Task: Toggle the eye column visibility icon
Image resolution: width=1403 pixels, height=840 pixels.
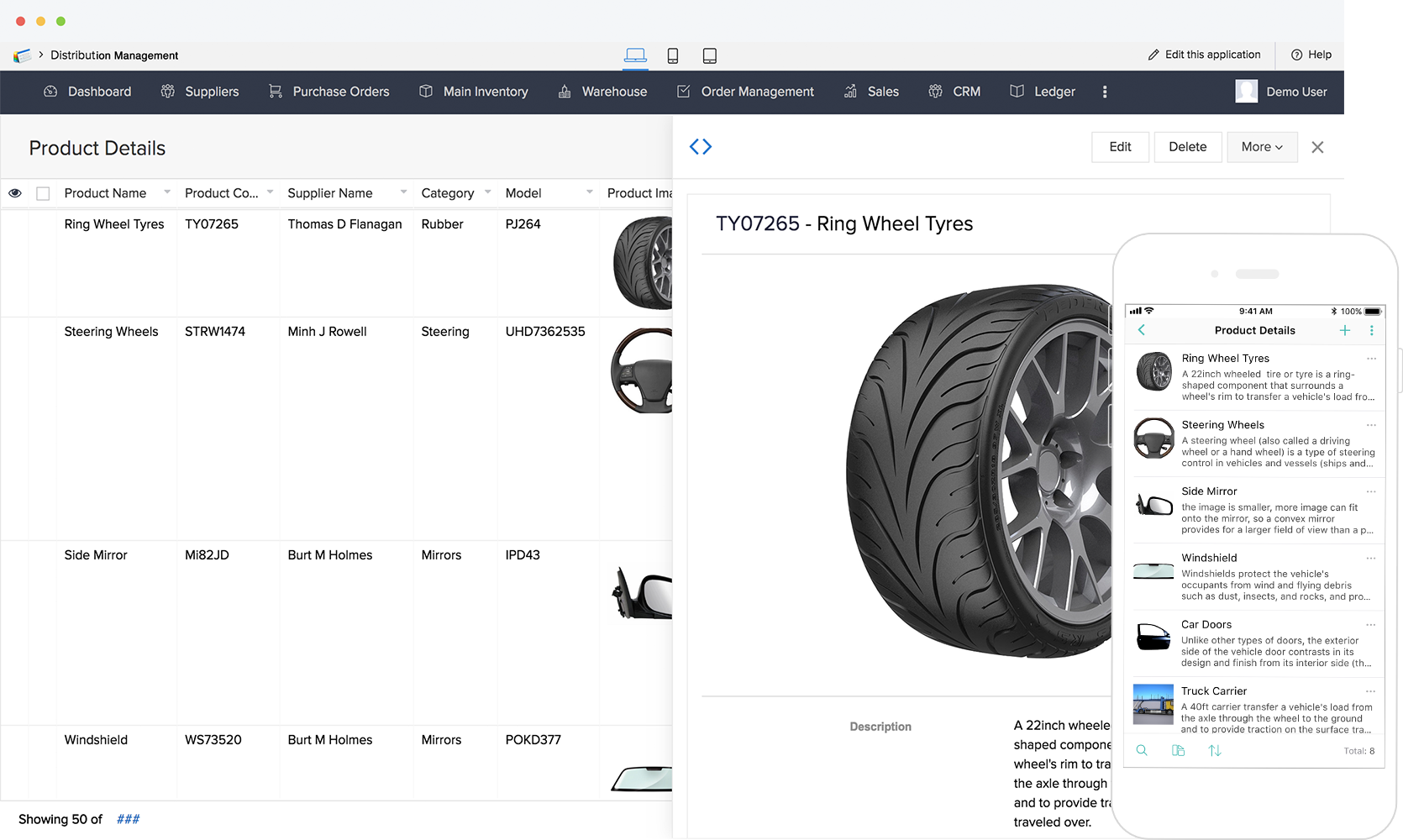Action: coord(15,193)
